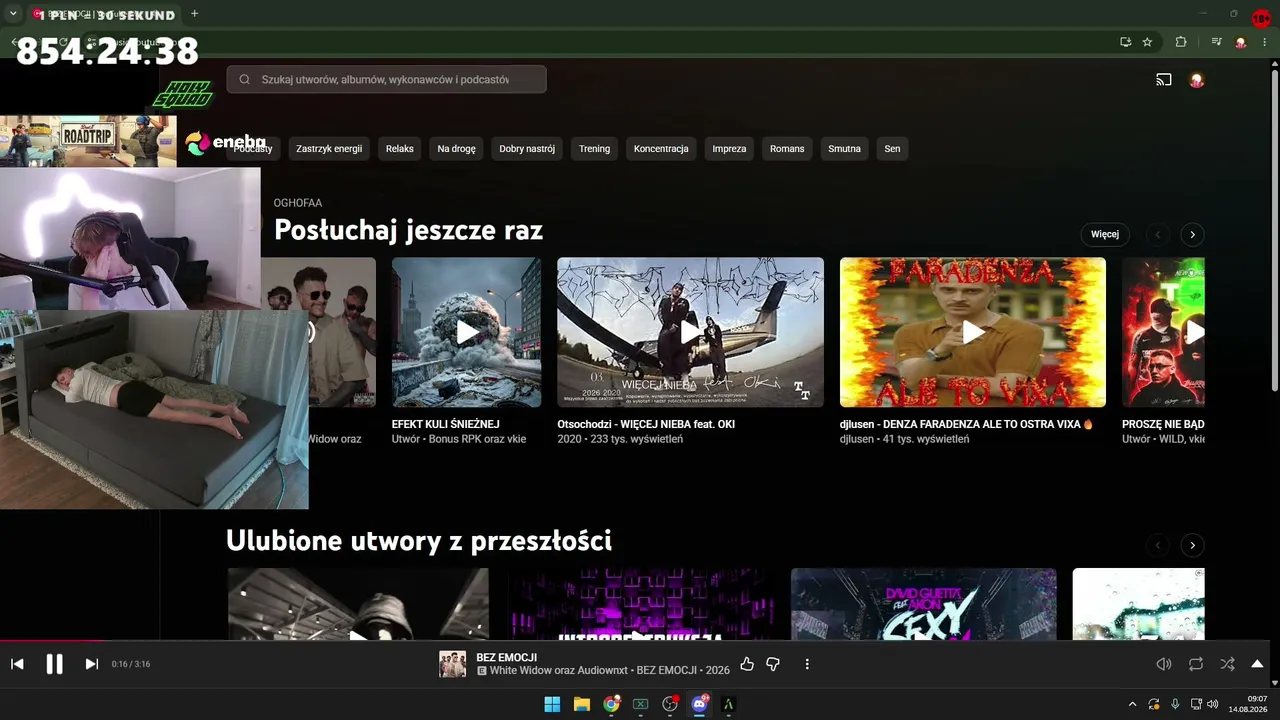Open a new browser tab
The width and height of the screenshot is (1280, 720).
click(194, 14)
